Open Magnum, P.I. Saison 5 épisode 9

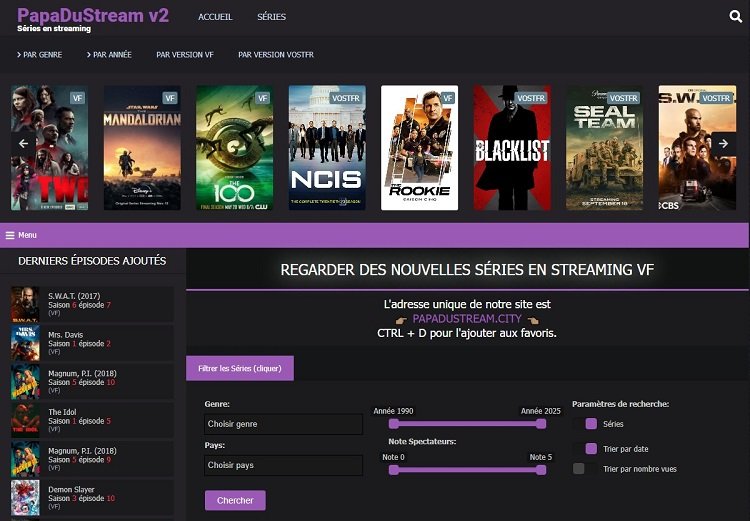coord(92,460)
